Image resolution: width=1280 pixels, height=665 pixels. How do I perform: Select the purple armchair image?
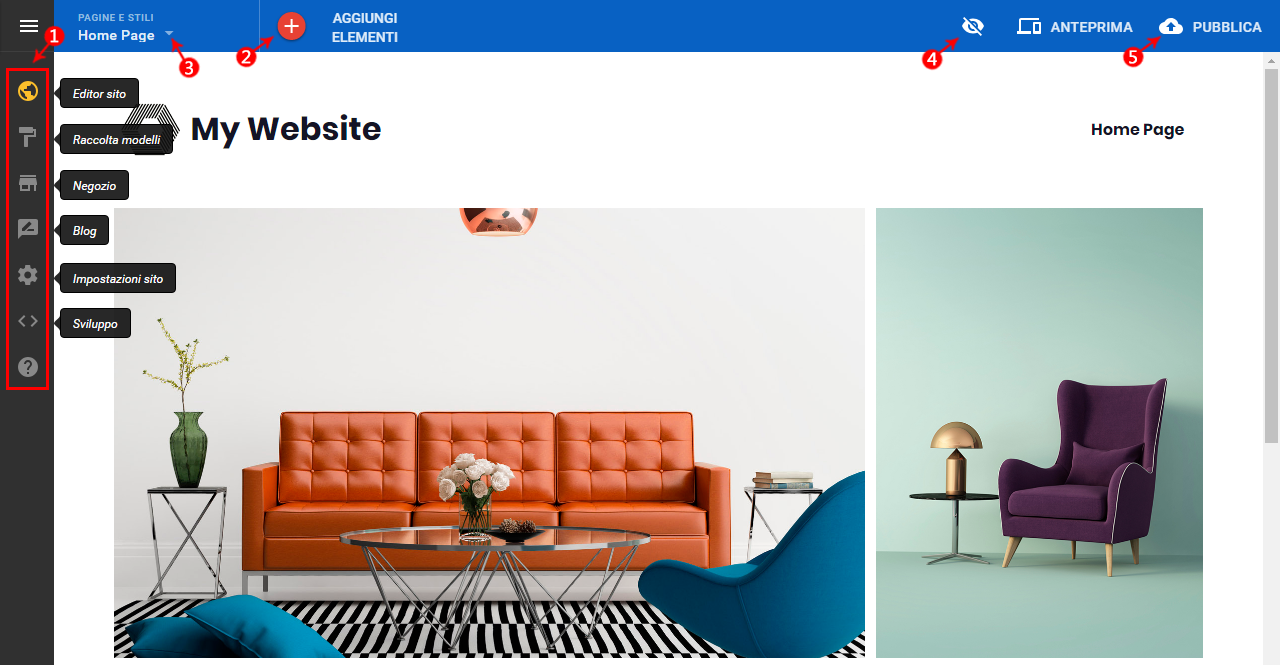point(1039,433)
